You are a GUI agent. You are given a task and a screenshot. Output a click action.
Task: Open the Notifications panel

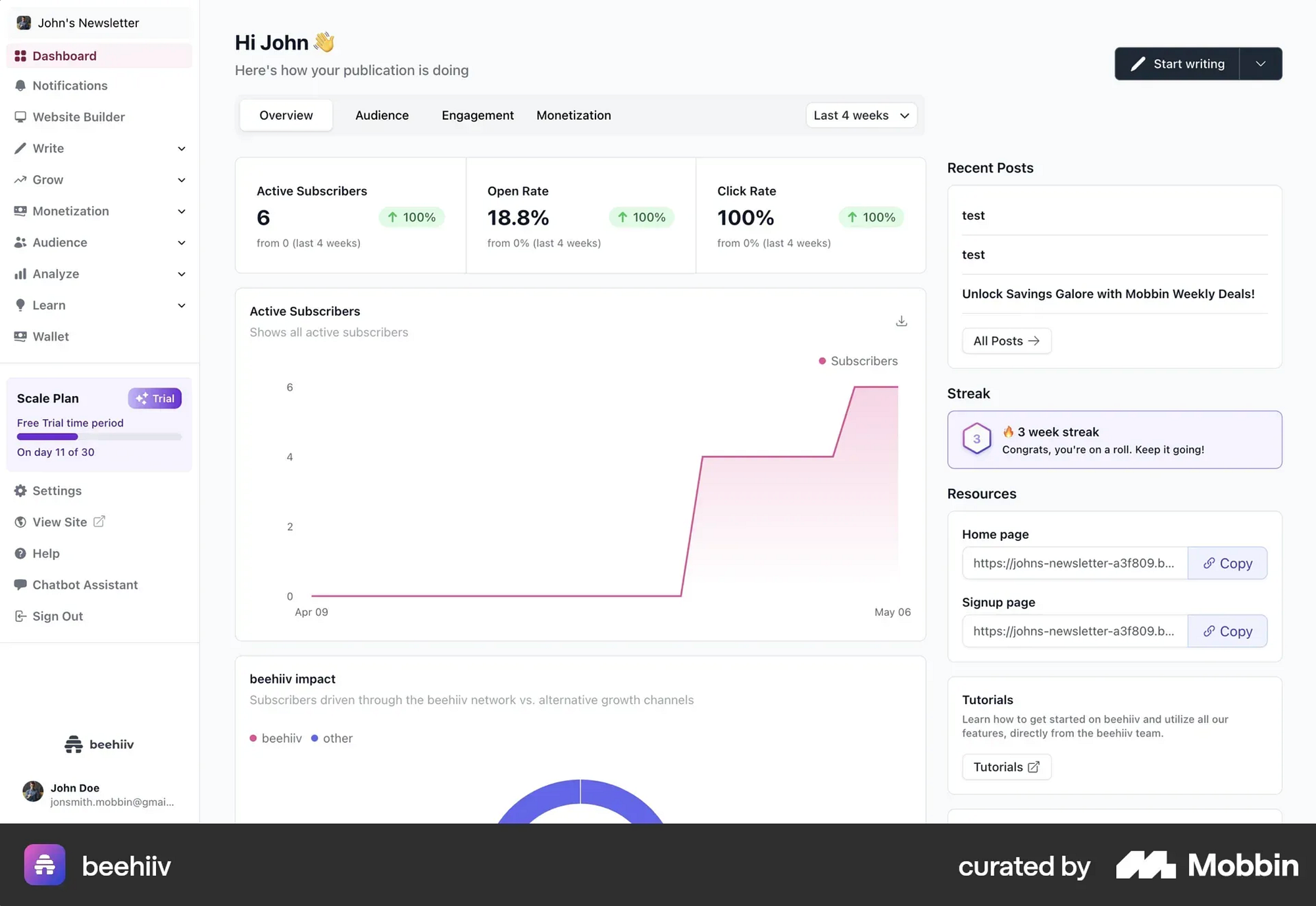pos(70,86)
